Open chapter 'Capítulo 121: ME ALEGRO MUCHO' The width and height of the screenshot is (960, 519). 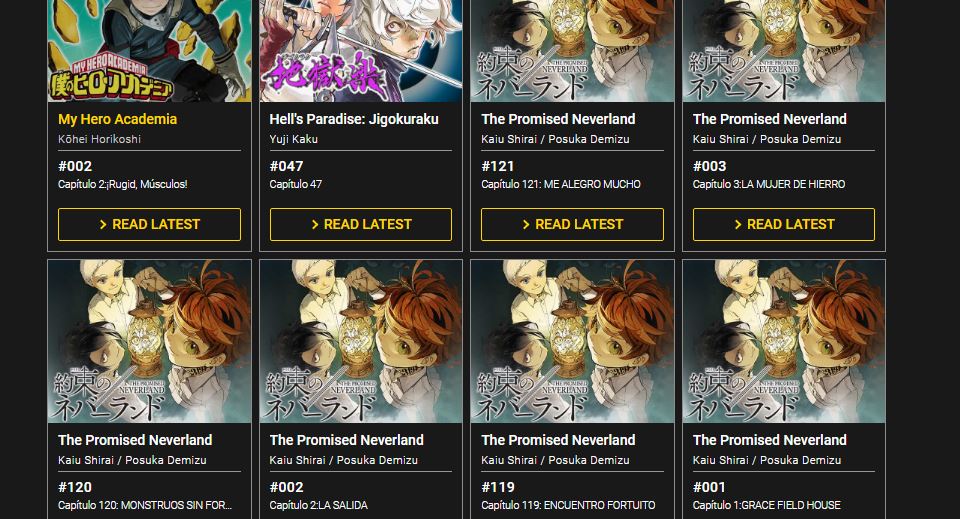(x=561, y=184)
